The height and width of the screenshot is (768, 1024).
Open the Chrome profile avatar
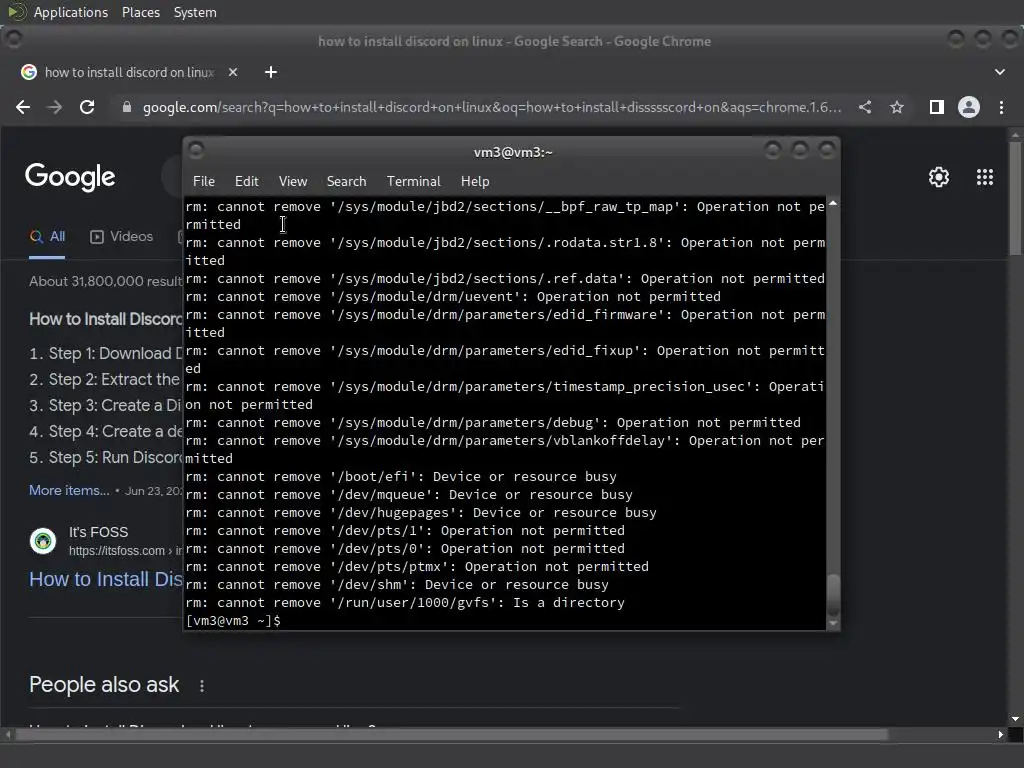[968, 107]
